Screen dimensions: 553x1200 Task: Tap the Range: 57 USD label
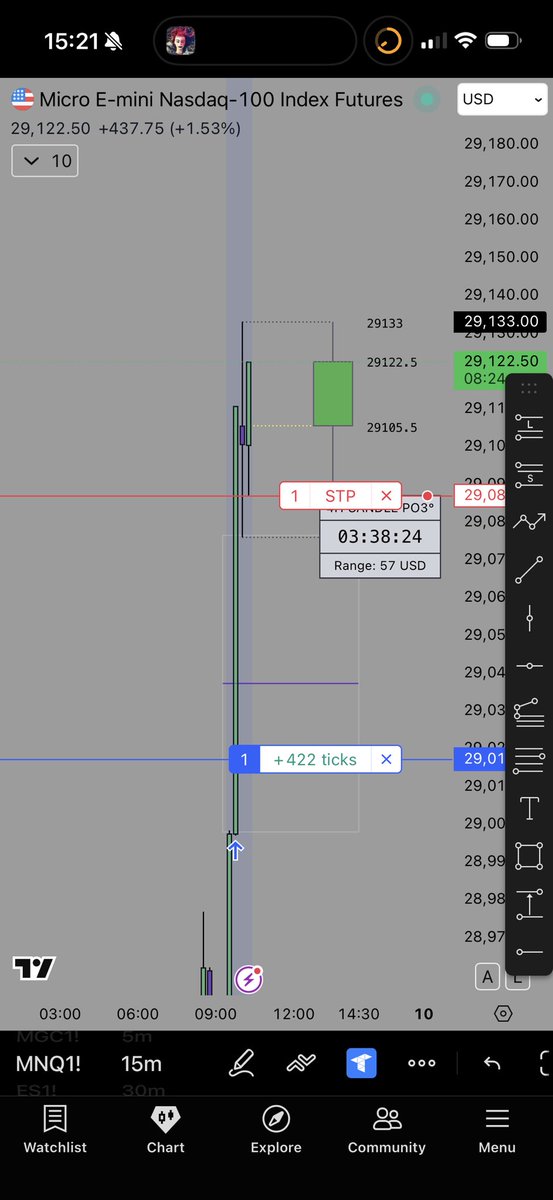[x=379, y=566]
